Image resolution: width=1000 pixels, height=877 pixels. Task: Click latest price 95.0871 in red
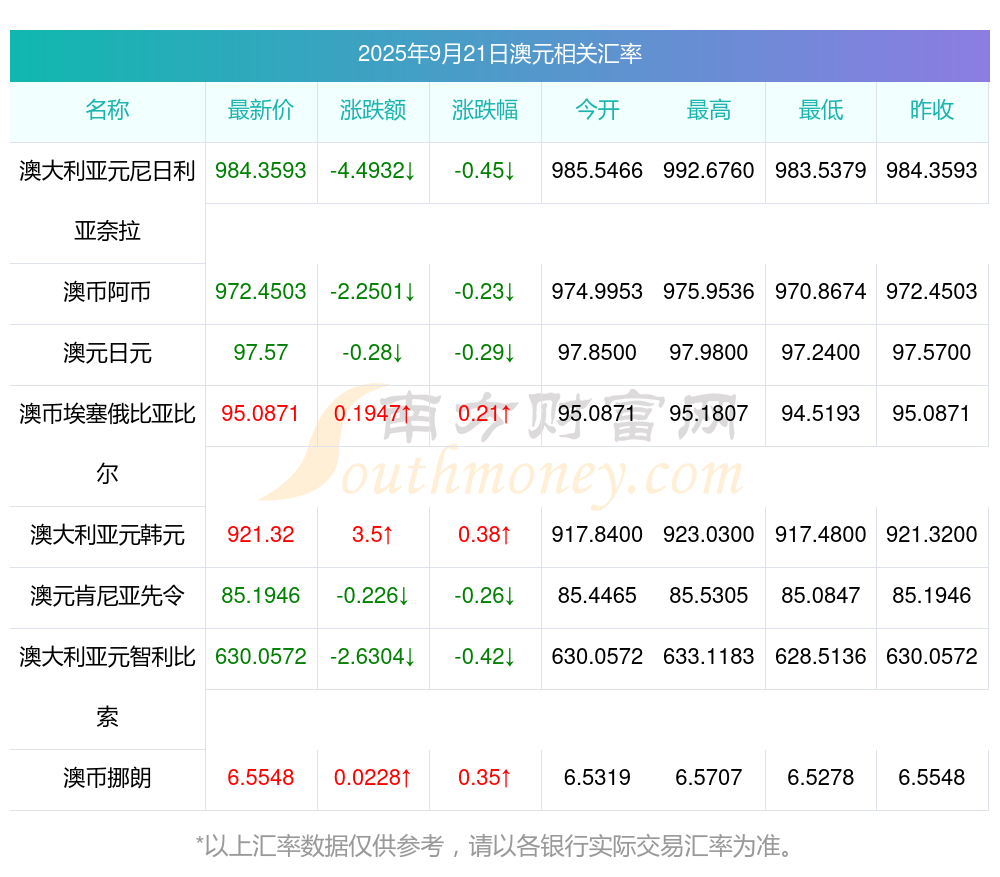[260, 413]
